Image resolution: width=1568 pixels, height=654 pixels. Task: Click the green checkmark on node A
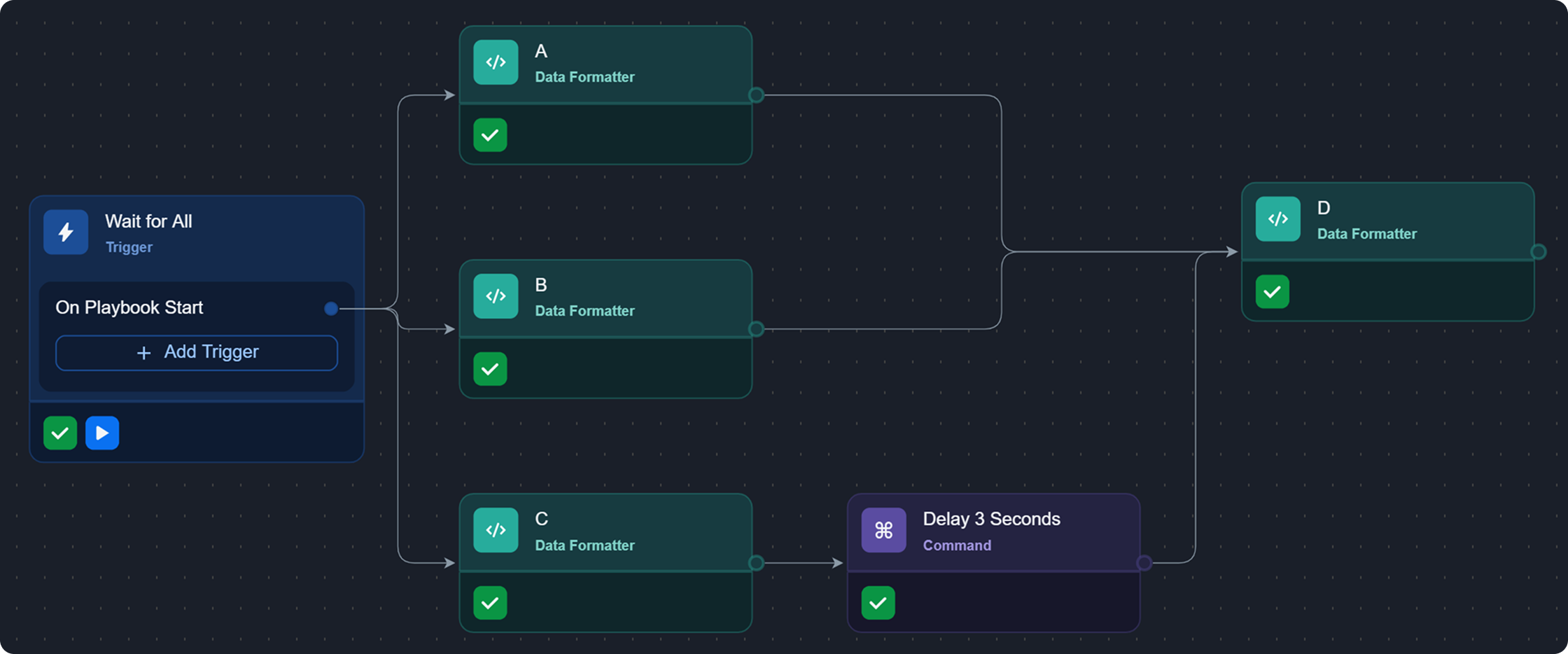[490, 135]
